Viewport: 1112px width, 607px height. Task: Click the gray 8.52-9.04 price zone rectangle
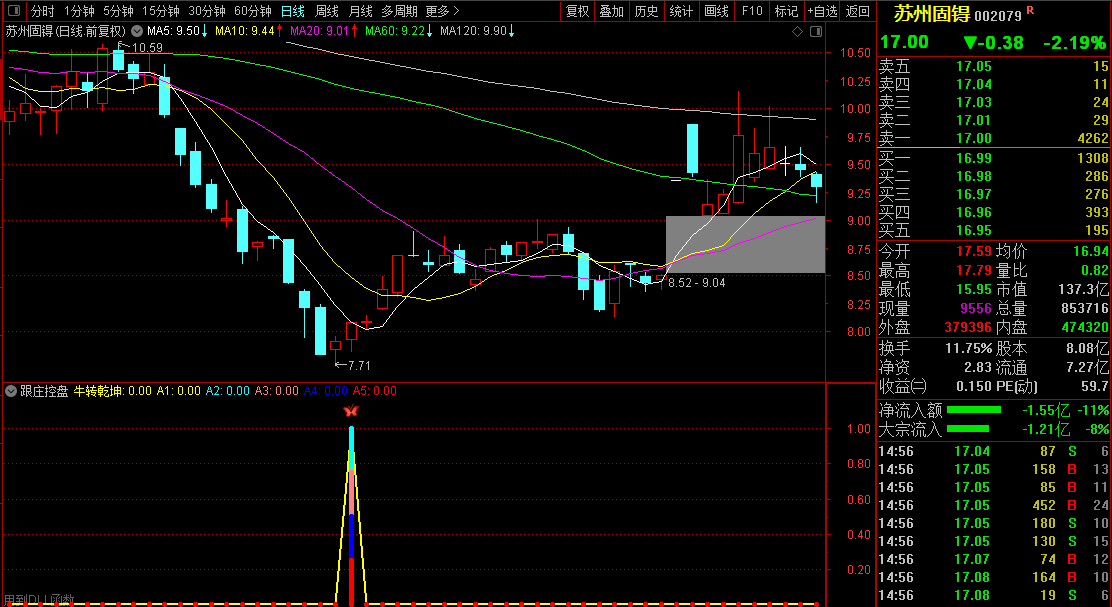745,244
